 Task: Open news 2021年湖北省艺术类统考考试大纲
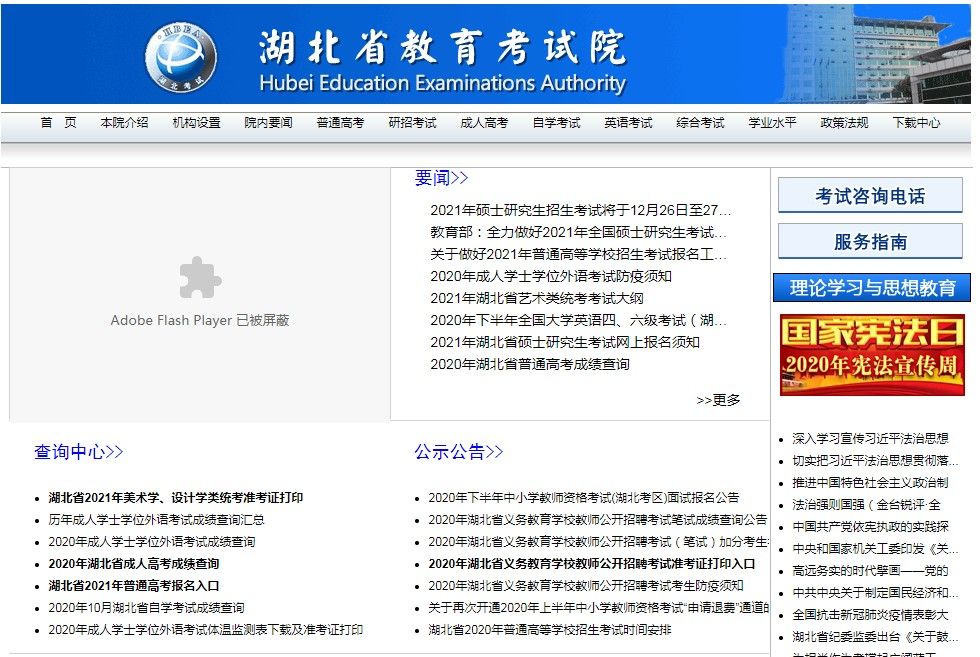coord(537,298)
